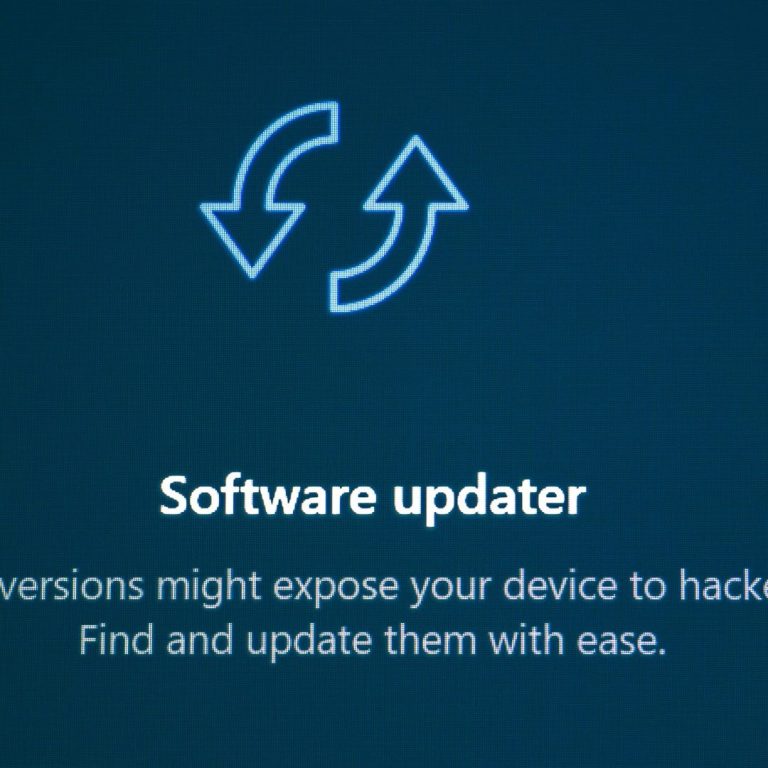768x768 pixels.
Task: Click the tail of the downward curved arrow
Action: tap(331, 122)
